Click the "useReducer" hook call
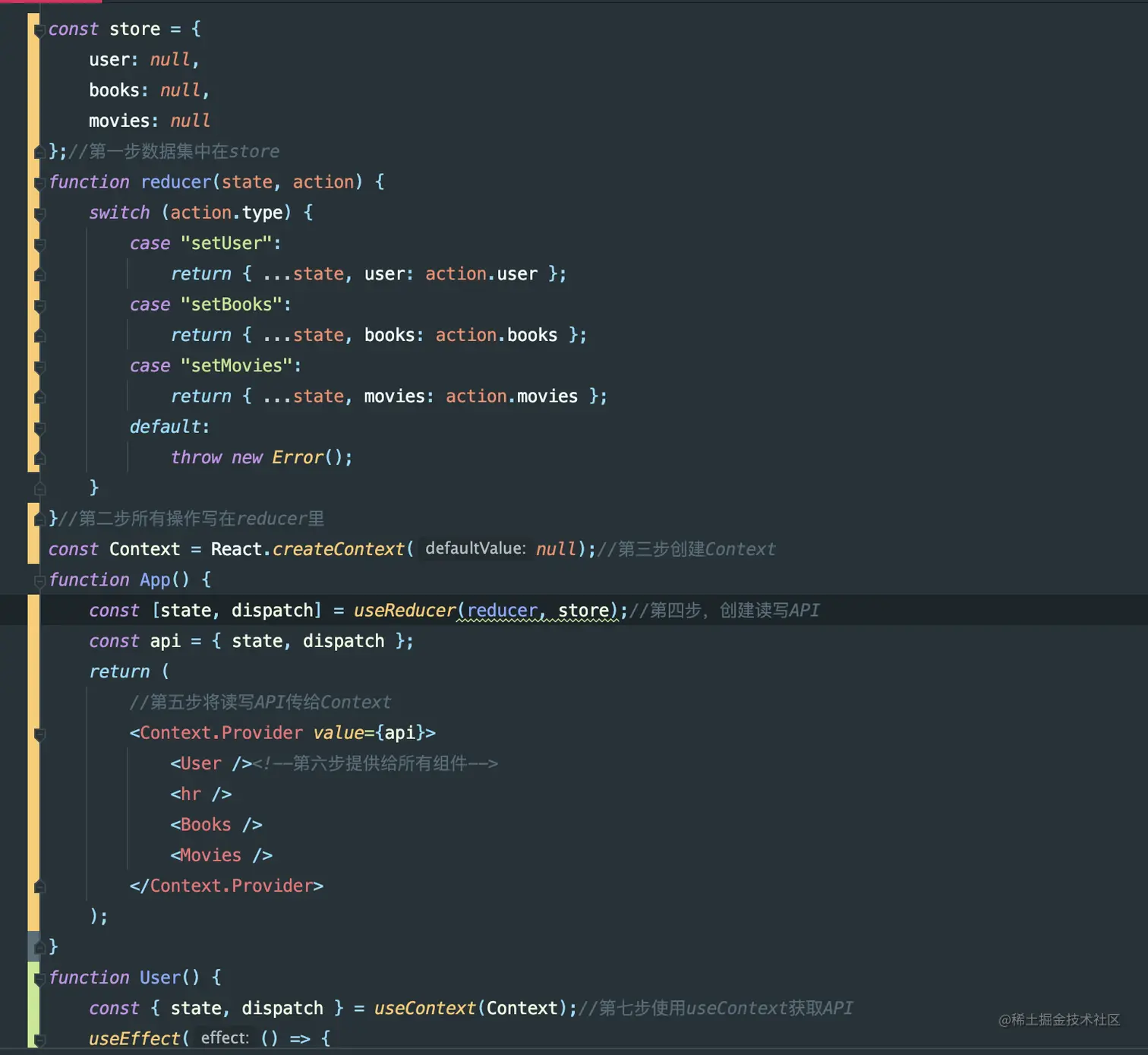The height and width of the screenshot is (1055, 1148). coord(405,610)
